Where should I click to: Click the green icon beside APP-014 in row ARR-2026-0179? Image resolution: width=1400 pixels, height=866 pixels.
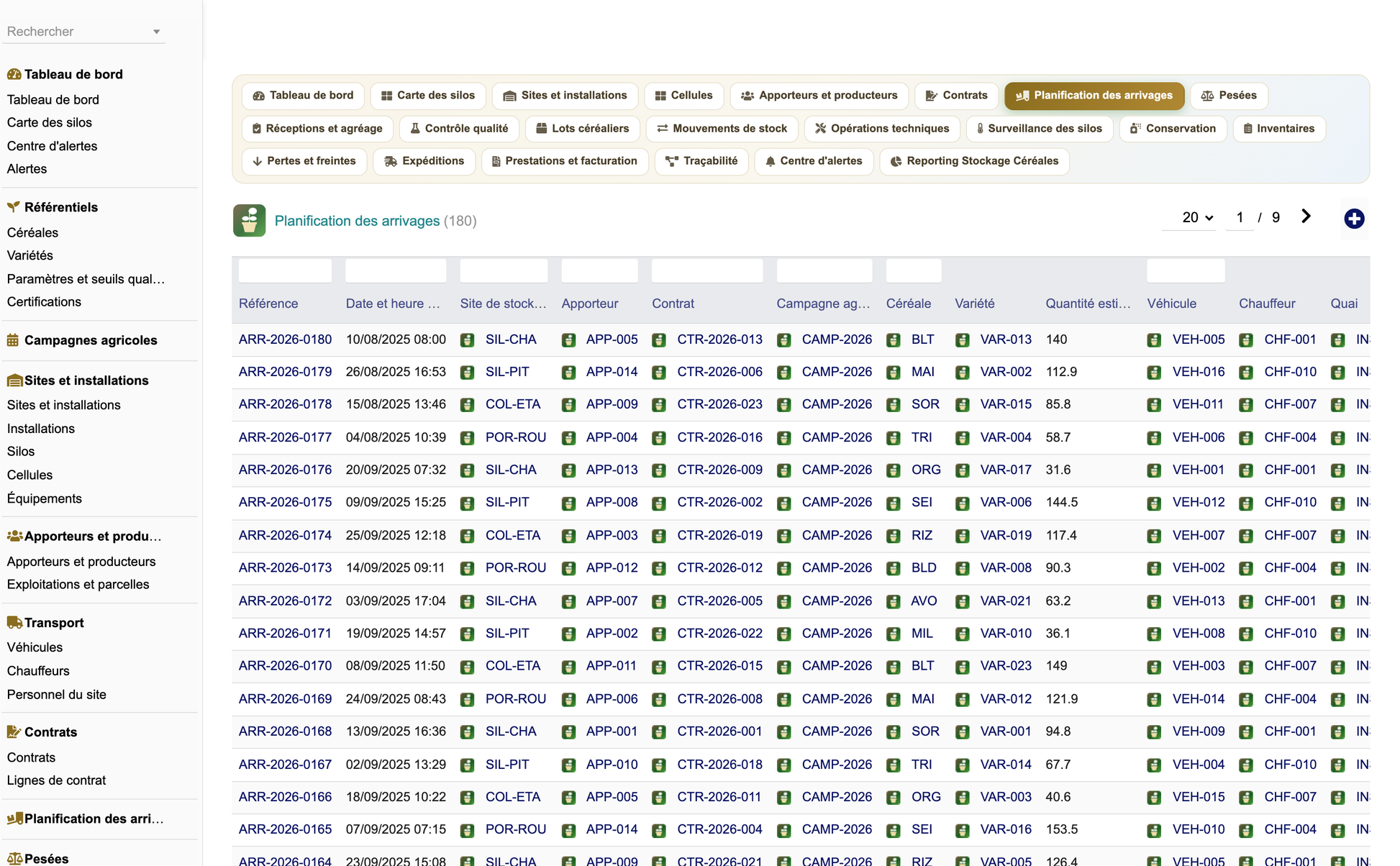[568, 373]
